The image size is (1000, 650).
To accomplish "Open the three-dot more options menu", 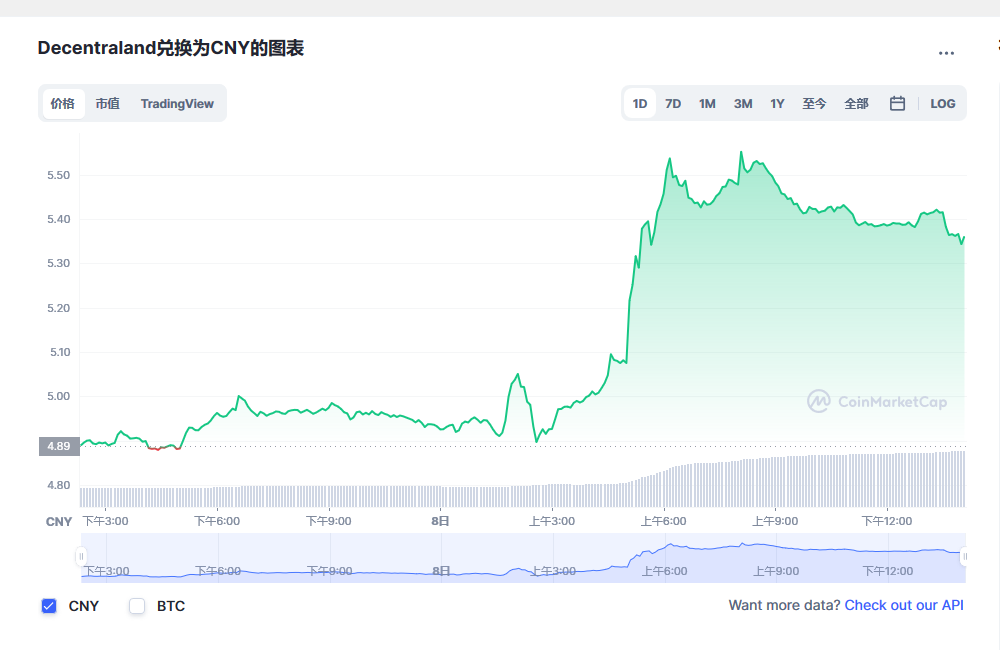I will (x=946, y=53).
